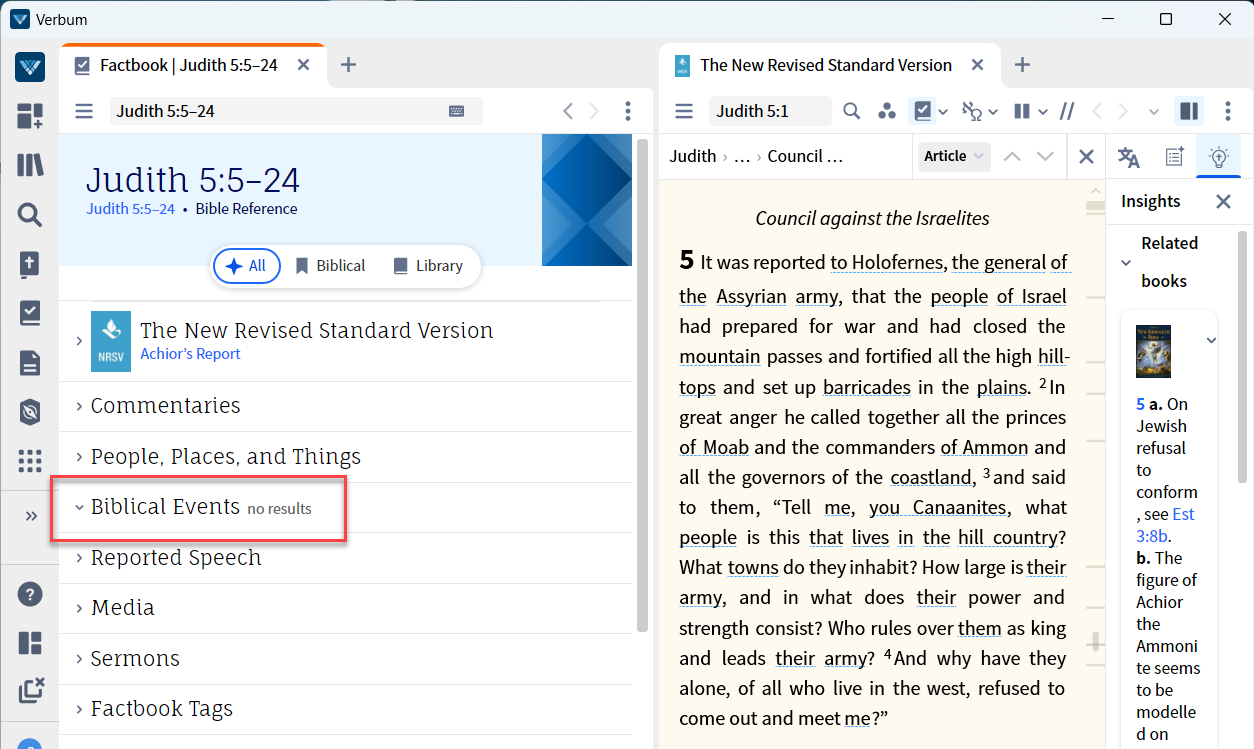
Task: Open the add note icon in side panel
Action: [1174, 157]
